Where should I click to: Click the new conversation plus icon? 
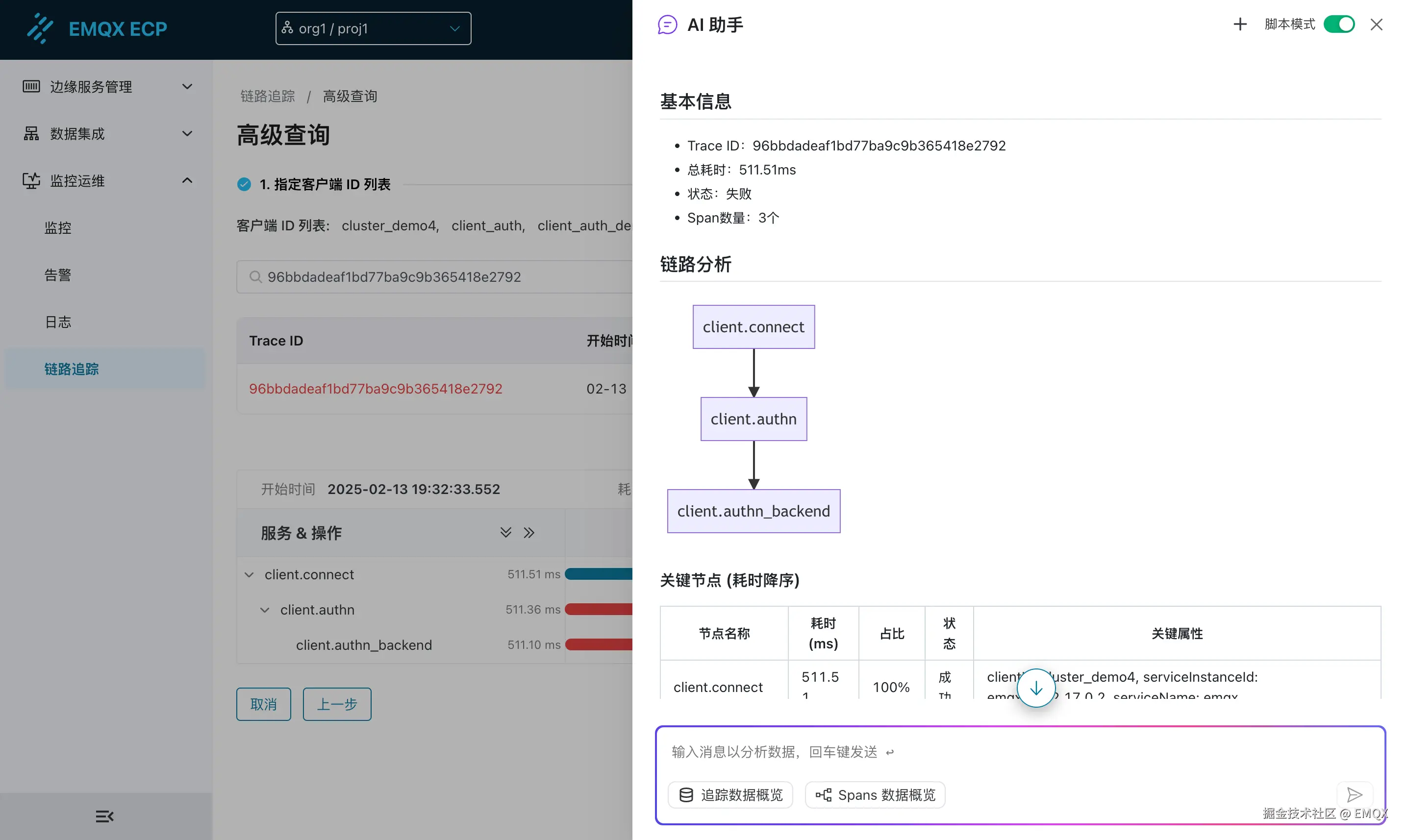[x=1240, y=25]
